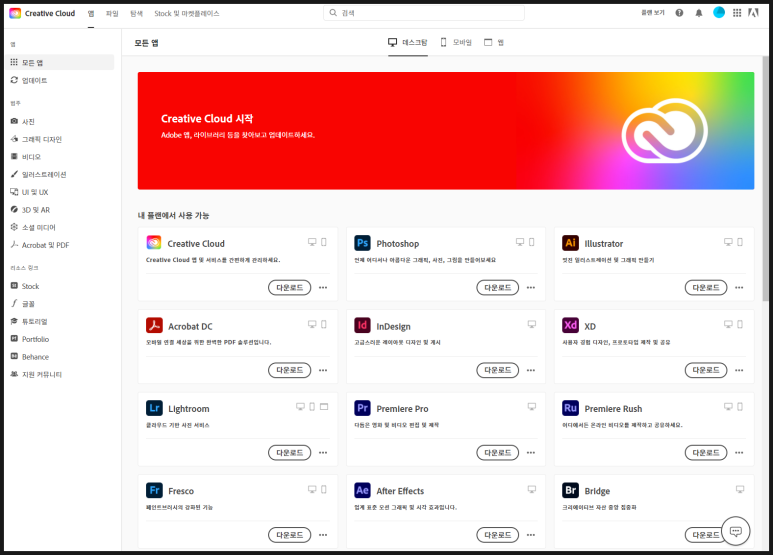Open more options for InDesign card
The image size is (773, 555).
pyautogui.click(x=530, y=370)
